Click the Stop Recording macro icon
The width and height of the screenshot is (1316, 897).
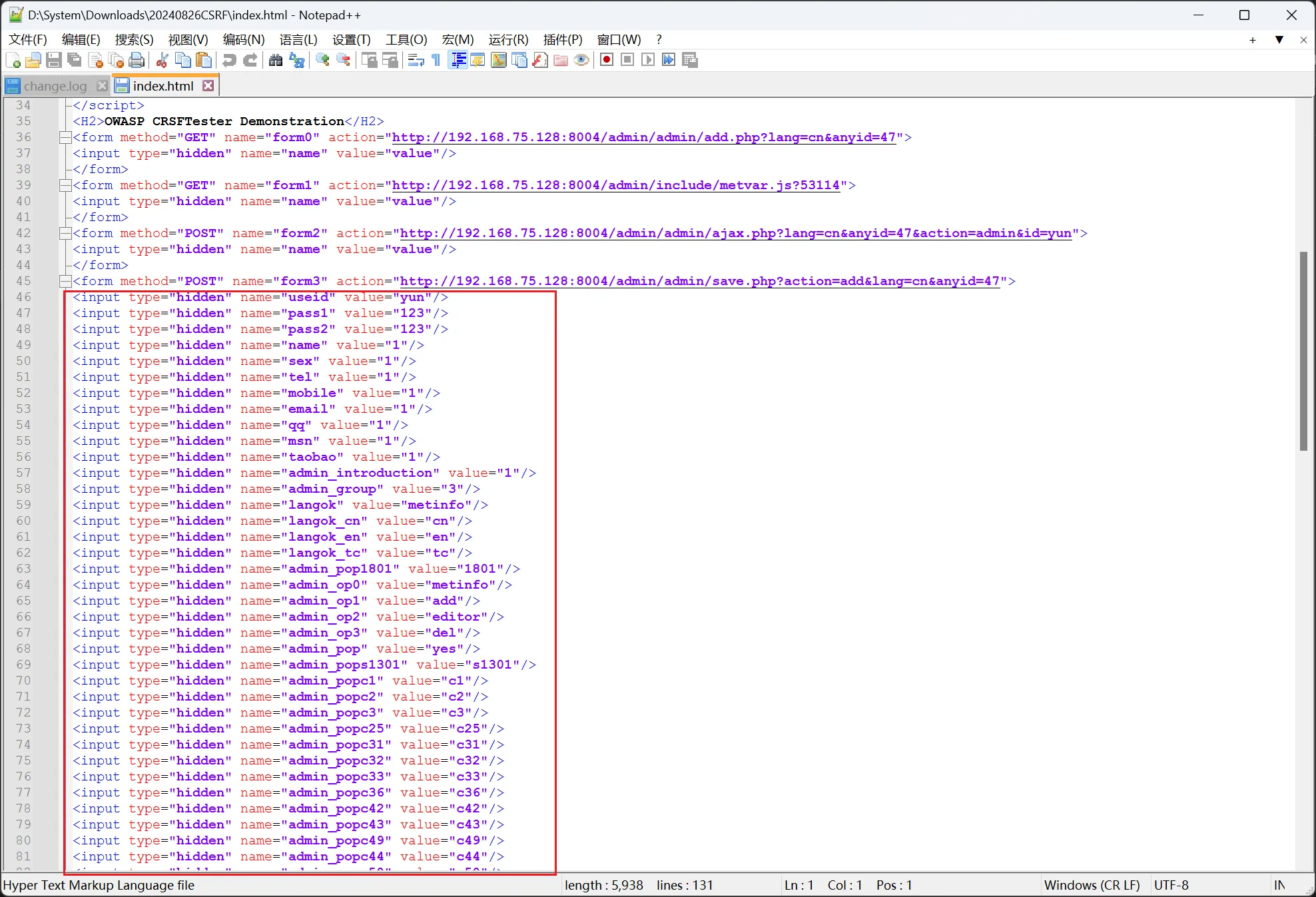pyautogui.click(x=627, y=60)
